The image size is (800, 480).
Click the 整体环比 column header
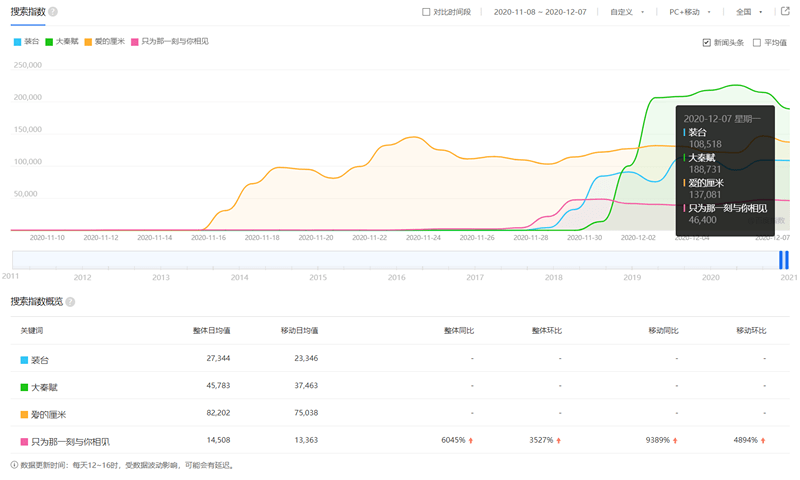(x=546, y=331)
